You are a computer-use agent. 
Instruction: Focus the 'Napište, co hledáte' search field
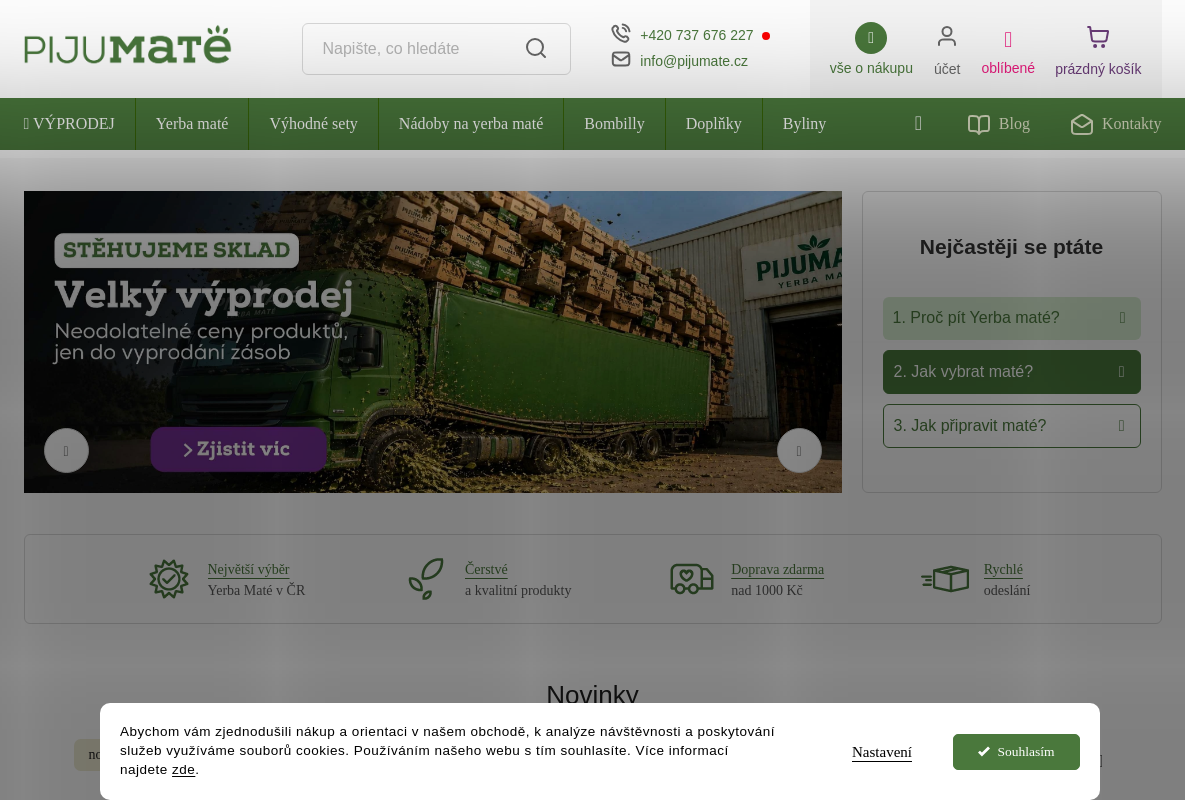pos(436,49)
